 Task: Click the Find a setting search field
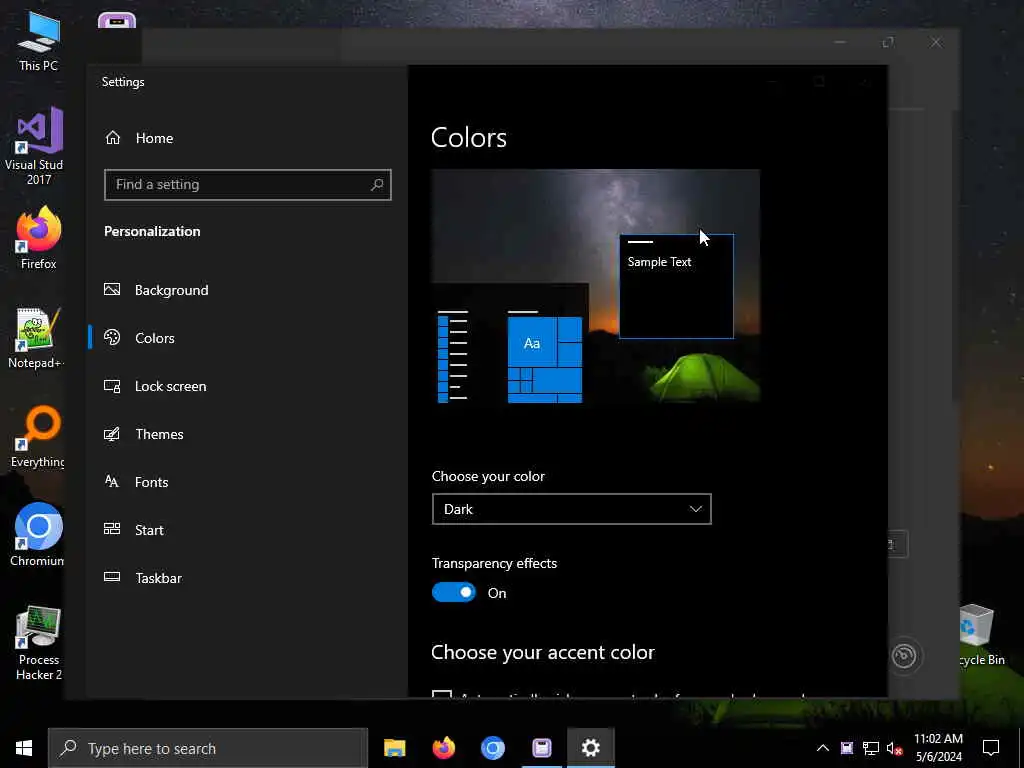click(248, 185)
